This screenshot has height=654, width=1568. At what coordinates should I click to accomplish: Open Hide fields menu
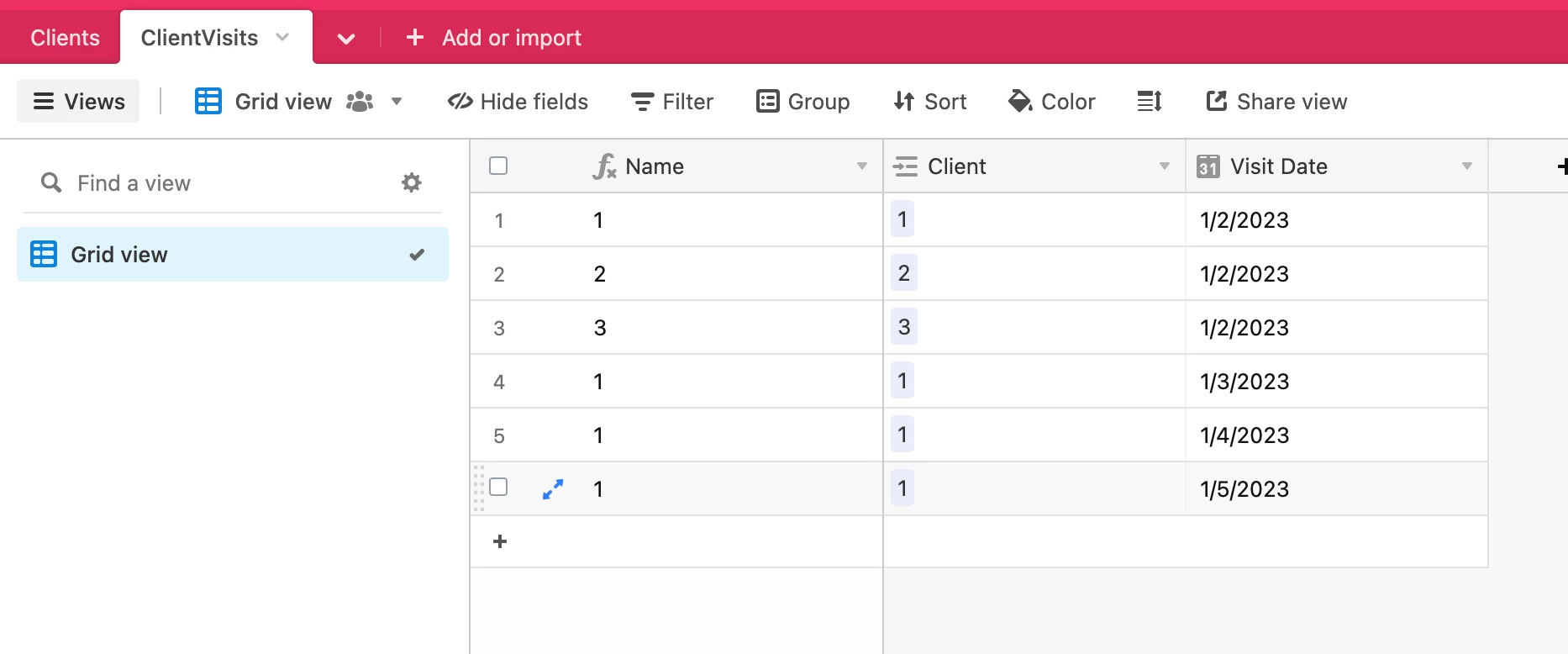pos(518,102)
